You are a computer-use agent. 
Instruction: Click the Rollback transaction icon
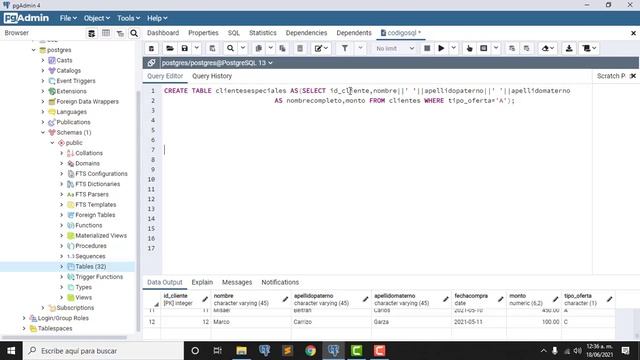pyautogui.click(x=527, y=49)
